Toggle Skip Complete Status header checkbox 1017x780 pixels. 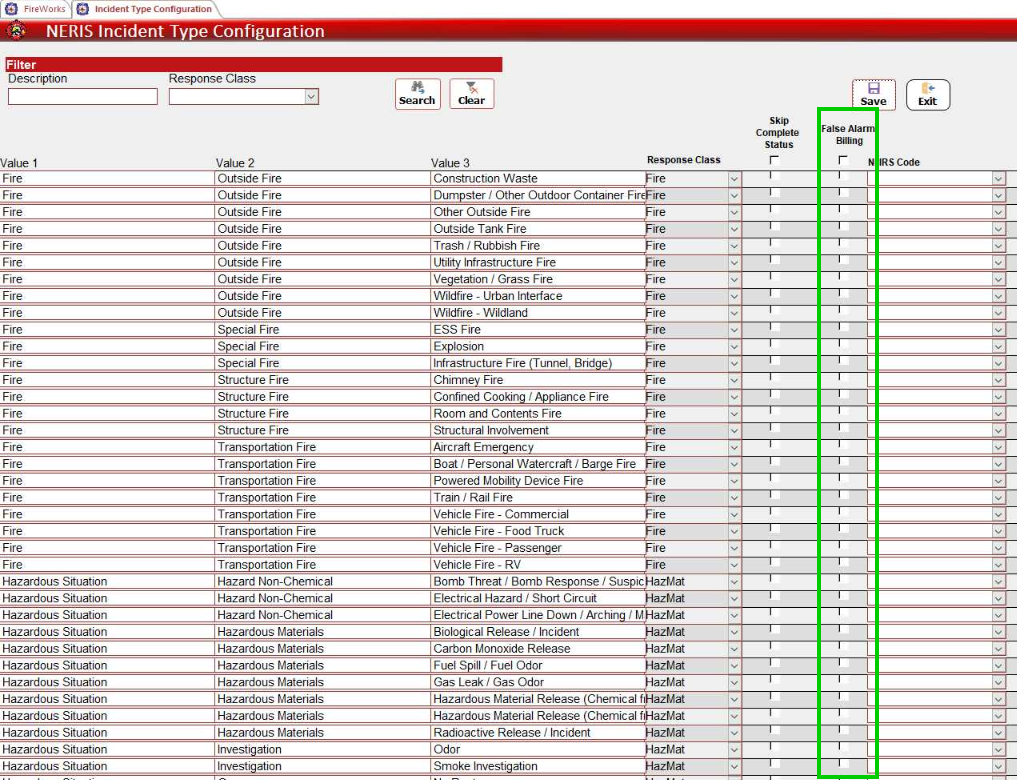(x=774, y=160)
